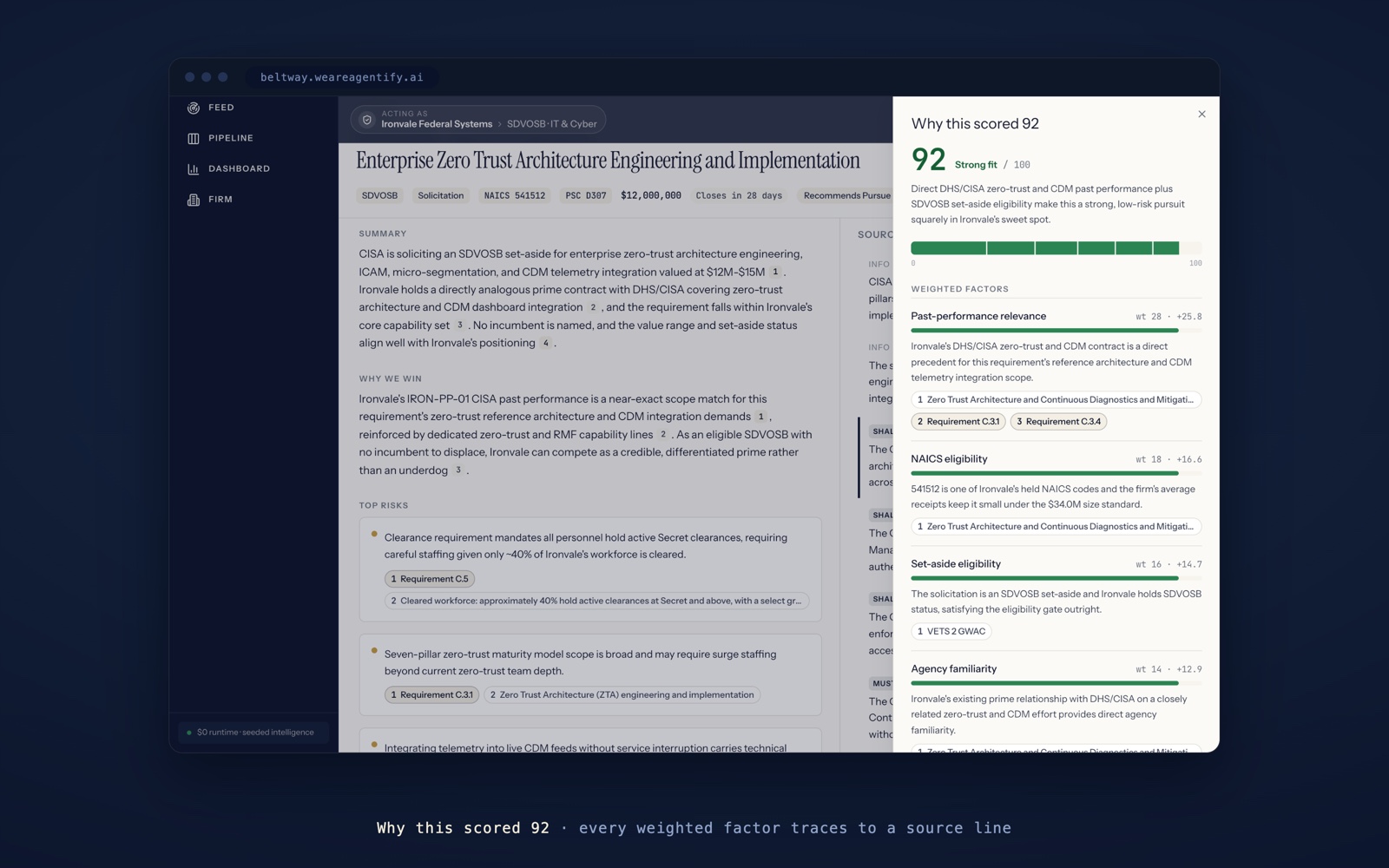Click the Agency familiarity progress bar
1389x868 pixels.
[x=1057, y=683]
